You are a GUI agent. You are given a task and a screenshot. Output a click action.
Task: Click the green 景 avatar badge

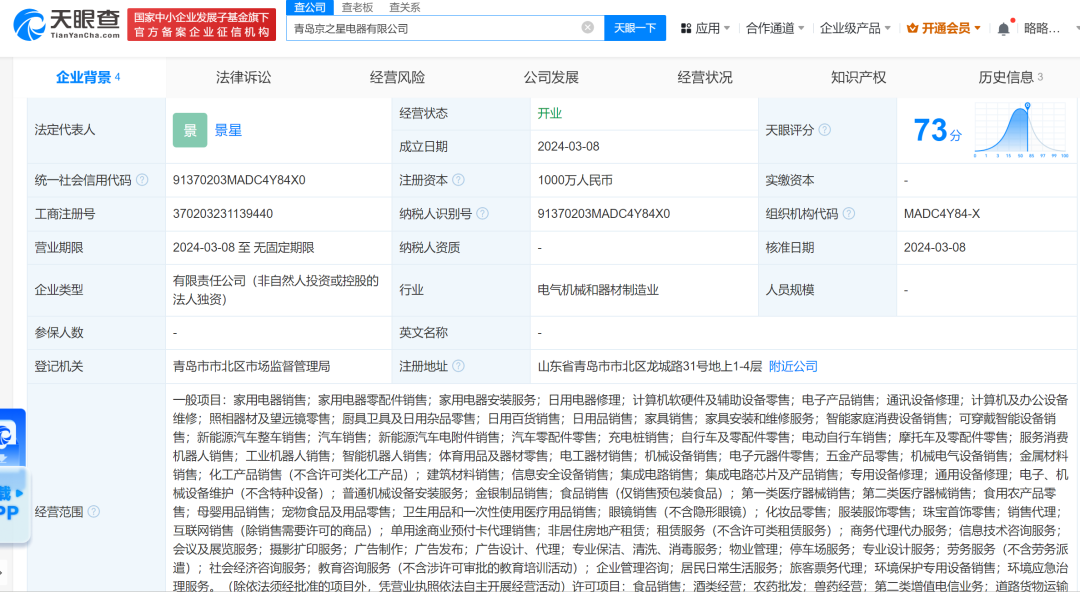coord(190,130)
